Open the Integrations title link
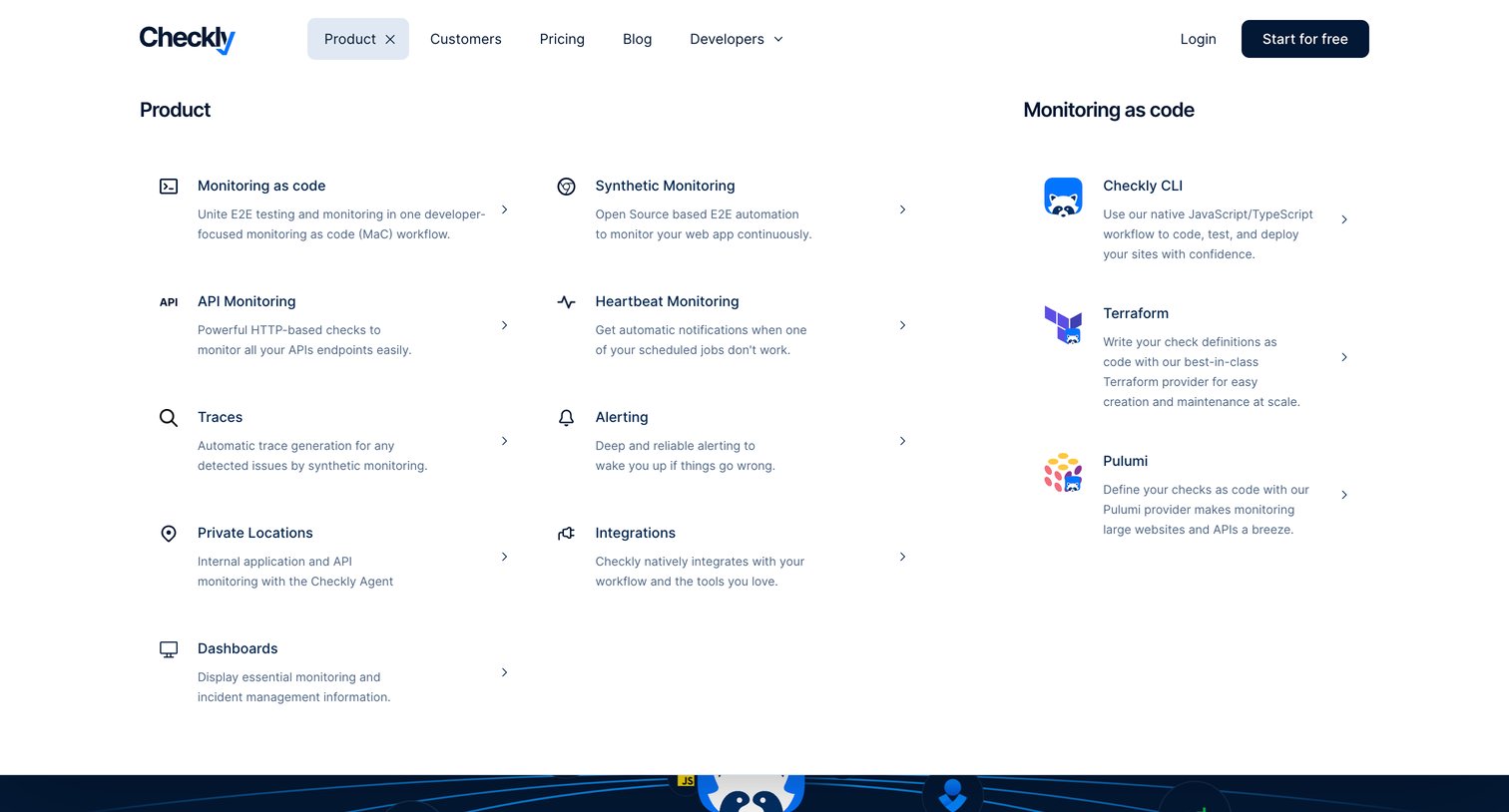1509x812 pixels. point(636,533)
